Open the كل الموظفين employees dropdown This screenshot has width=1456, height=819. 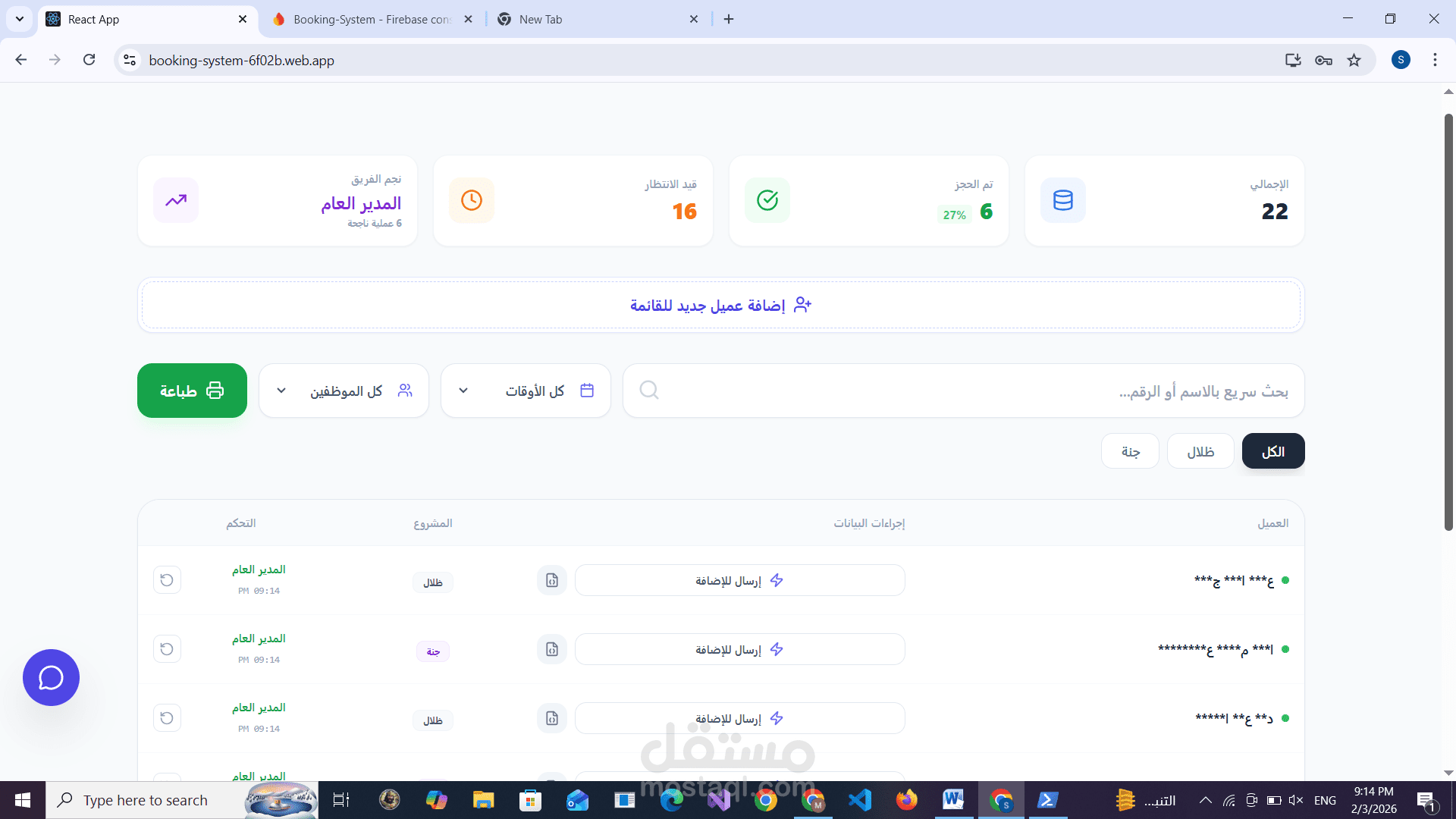[344, 391]
